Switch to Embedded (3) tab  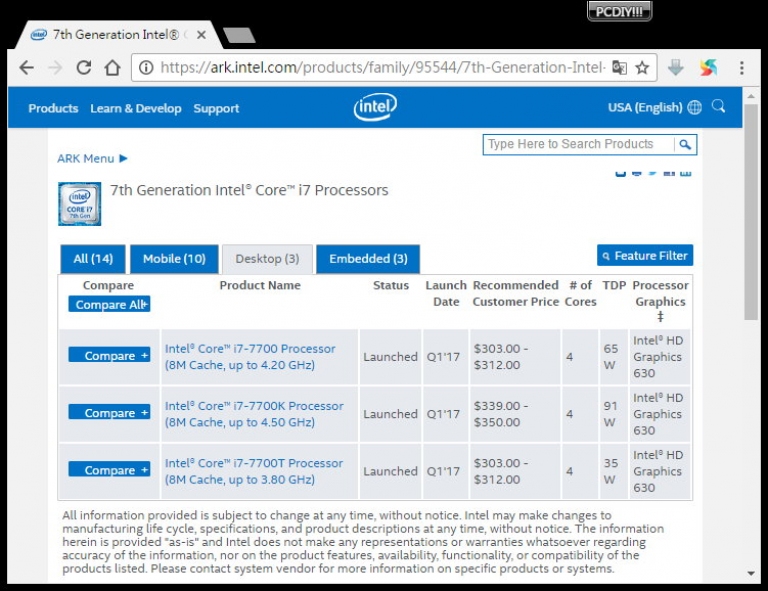368,259
